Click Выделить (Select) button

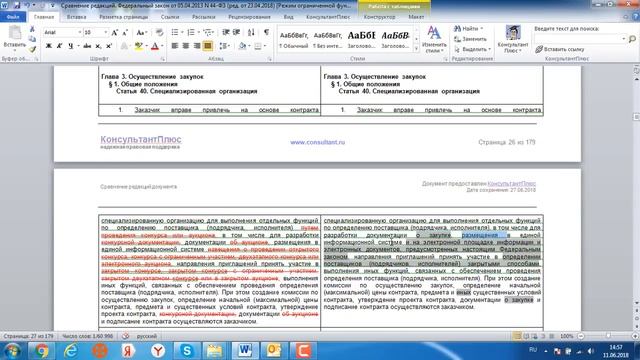[472, 49]
